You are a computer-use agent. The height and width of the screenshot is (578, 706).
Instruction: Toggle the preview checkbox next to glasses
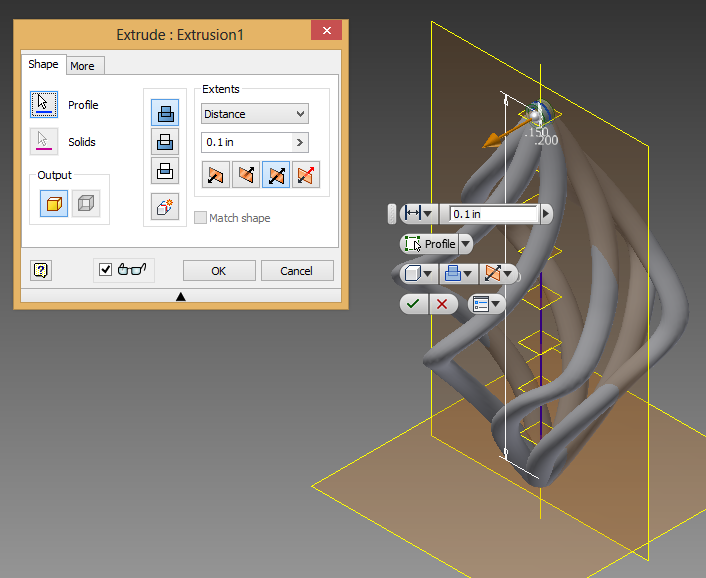pos(105,270)
